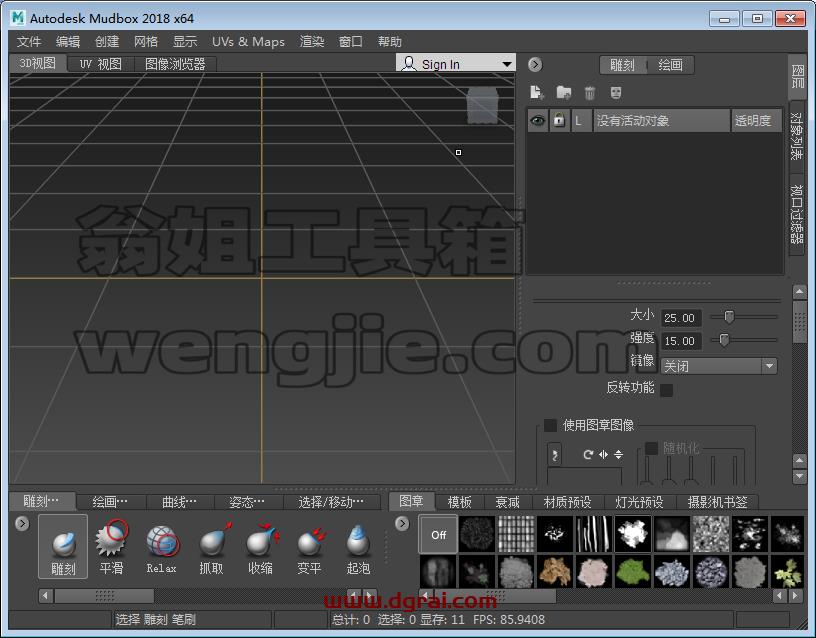Viewport: 816px width, 638px height.
Task: Click the new layer icon
Action: point(537,93)
